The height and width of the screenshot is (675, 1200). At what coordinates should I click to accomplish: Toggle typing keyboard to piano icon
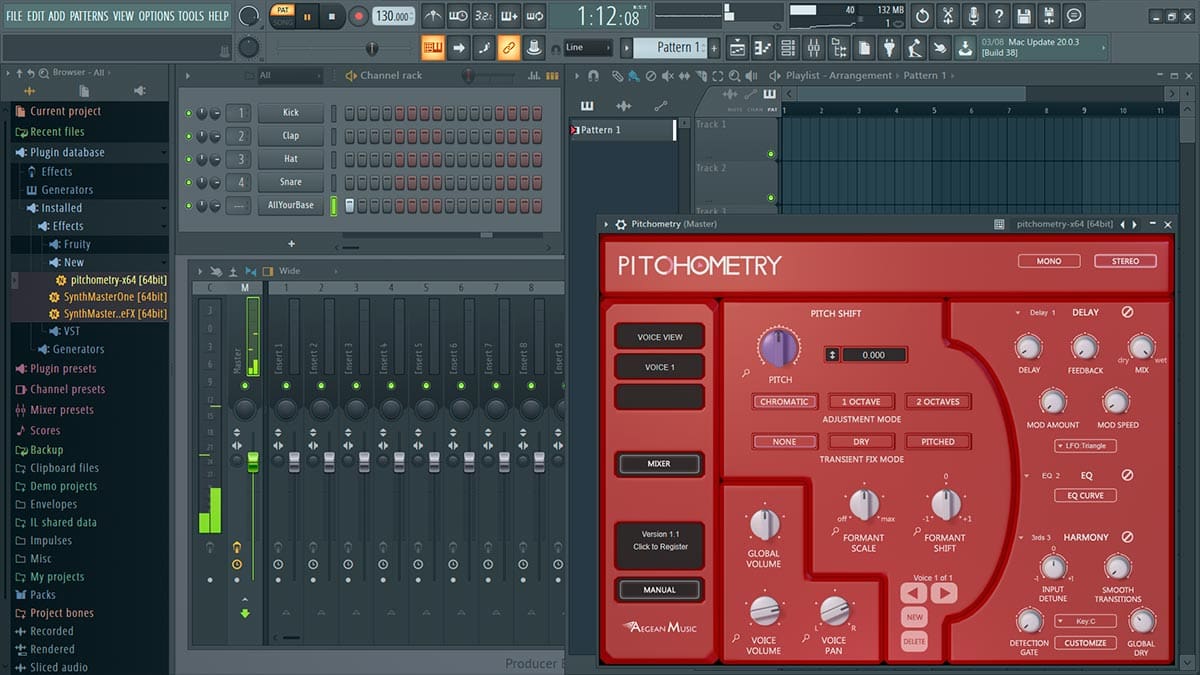pyautogui.click(x=433, y=47)
